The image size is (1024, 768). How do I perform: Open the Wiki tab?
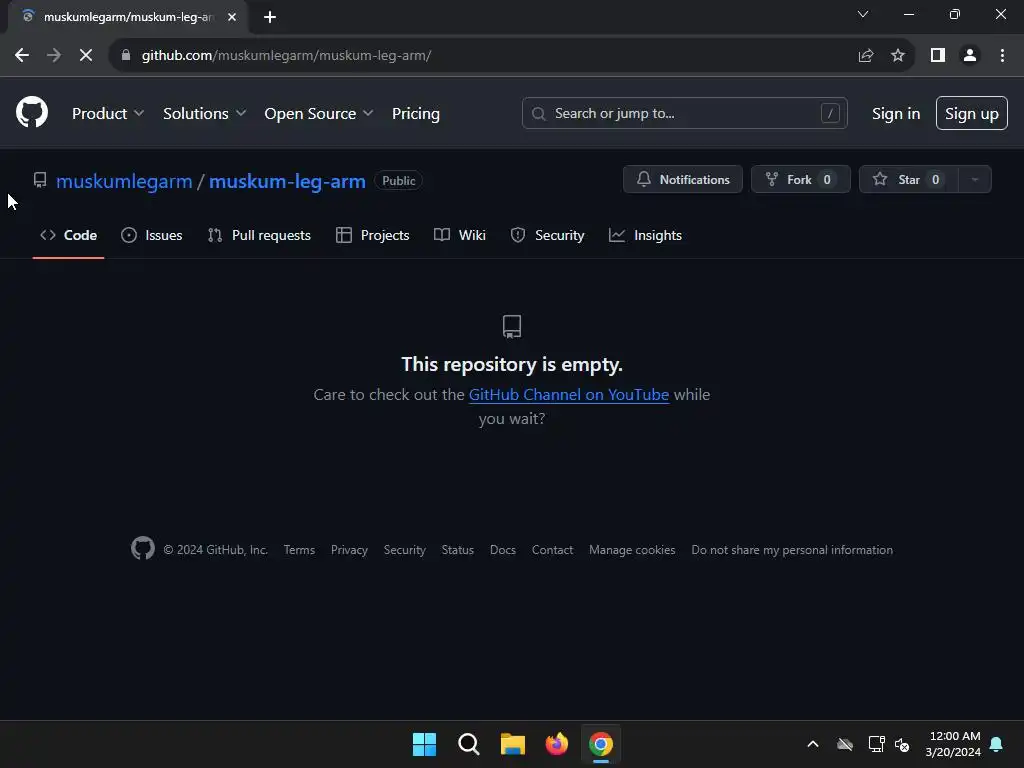(460, 235)
